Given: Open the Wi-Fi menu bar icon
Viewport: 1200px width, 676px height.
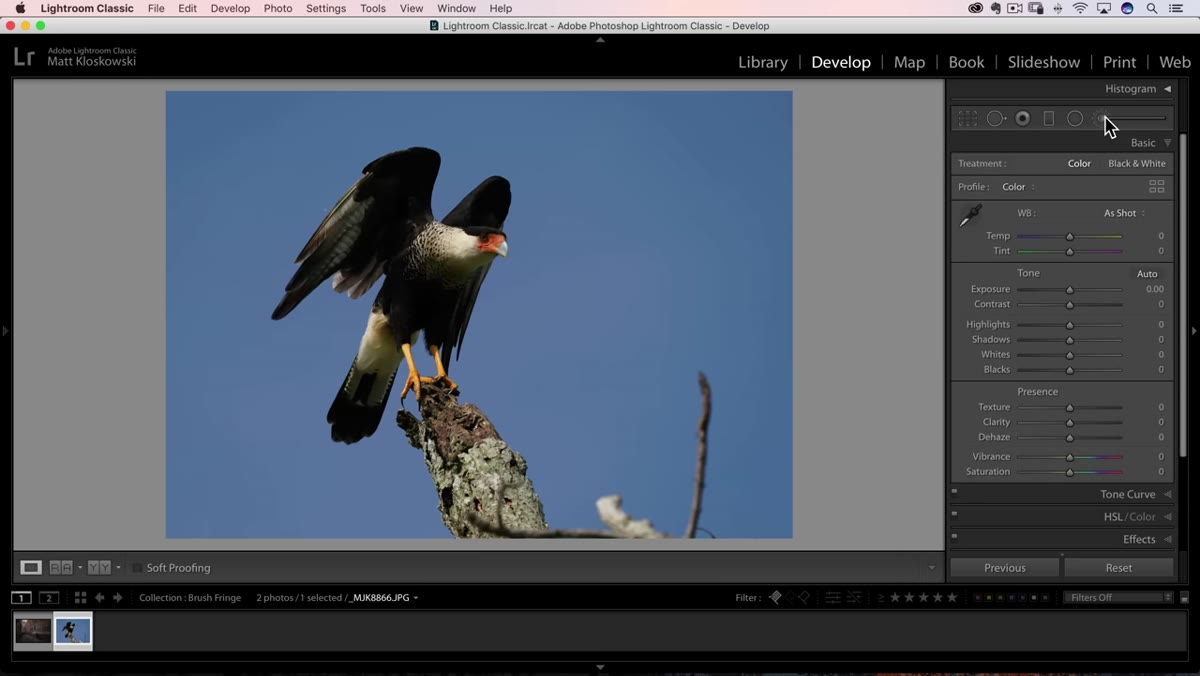Looking at the screenshot, I should (x=1080, y=8).
